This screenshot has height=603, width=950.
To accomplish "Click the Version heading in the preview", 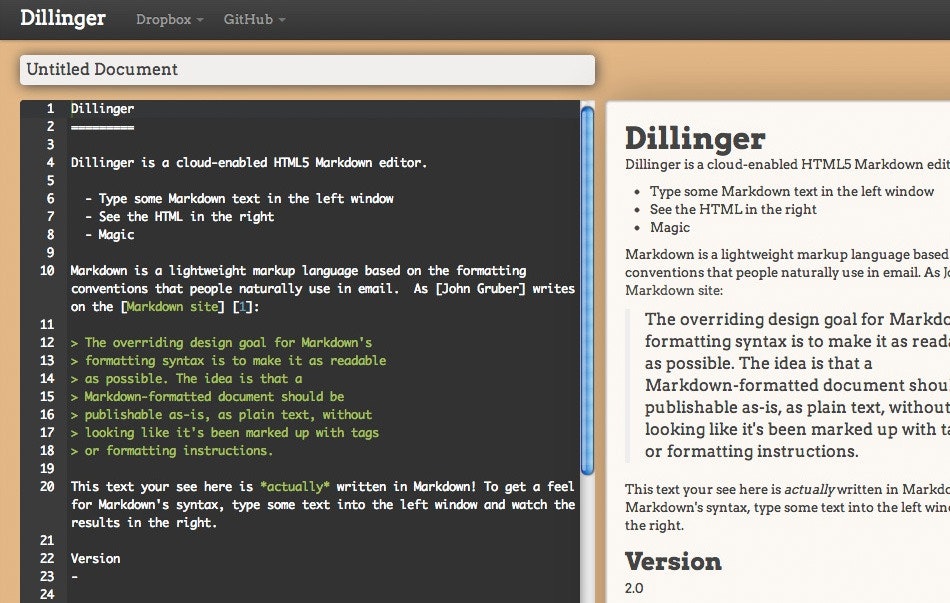I will [673, 561].
